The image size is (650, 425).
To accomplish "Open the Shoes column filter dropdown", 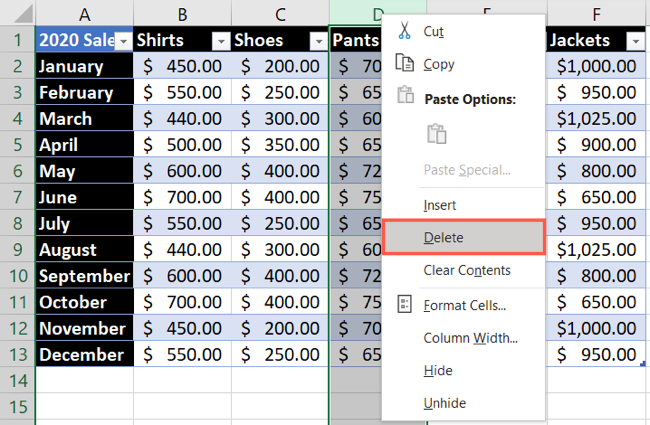I will click(318, 41).
